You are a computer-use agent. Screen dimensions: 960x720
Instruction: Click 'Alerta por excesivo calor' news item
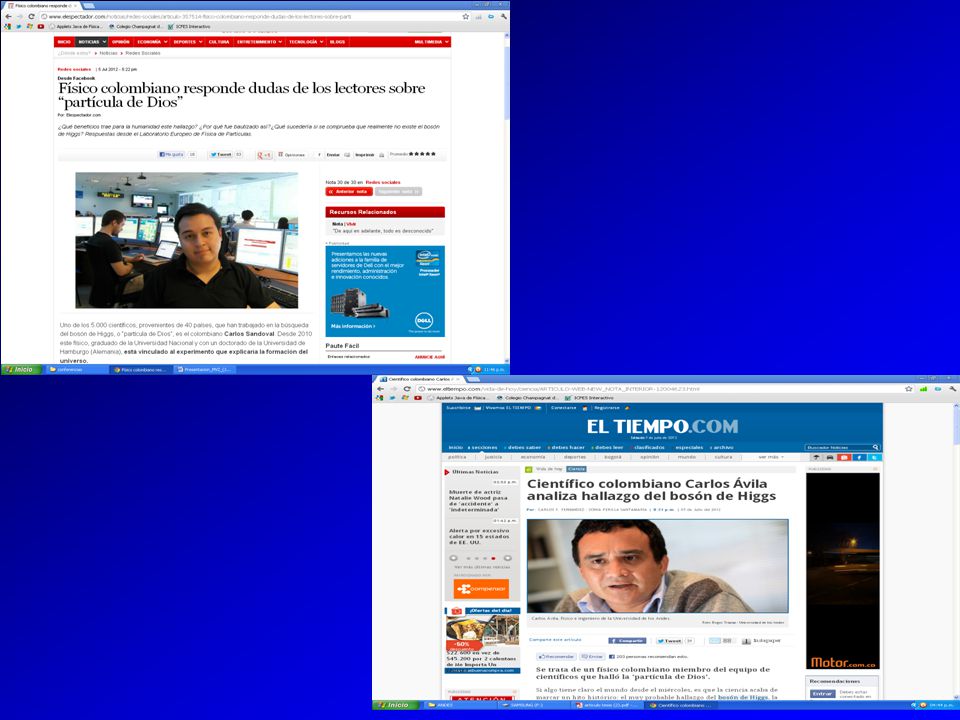[x=478, y=536]
